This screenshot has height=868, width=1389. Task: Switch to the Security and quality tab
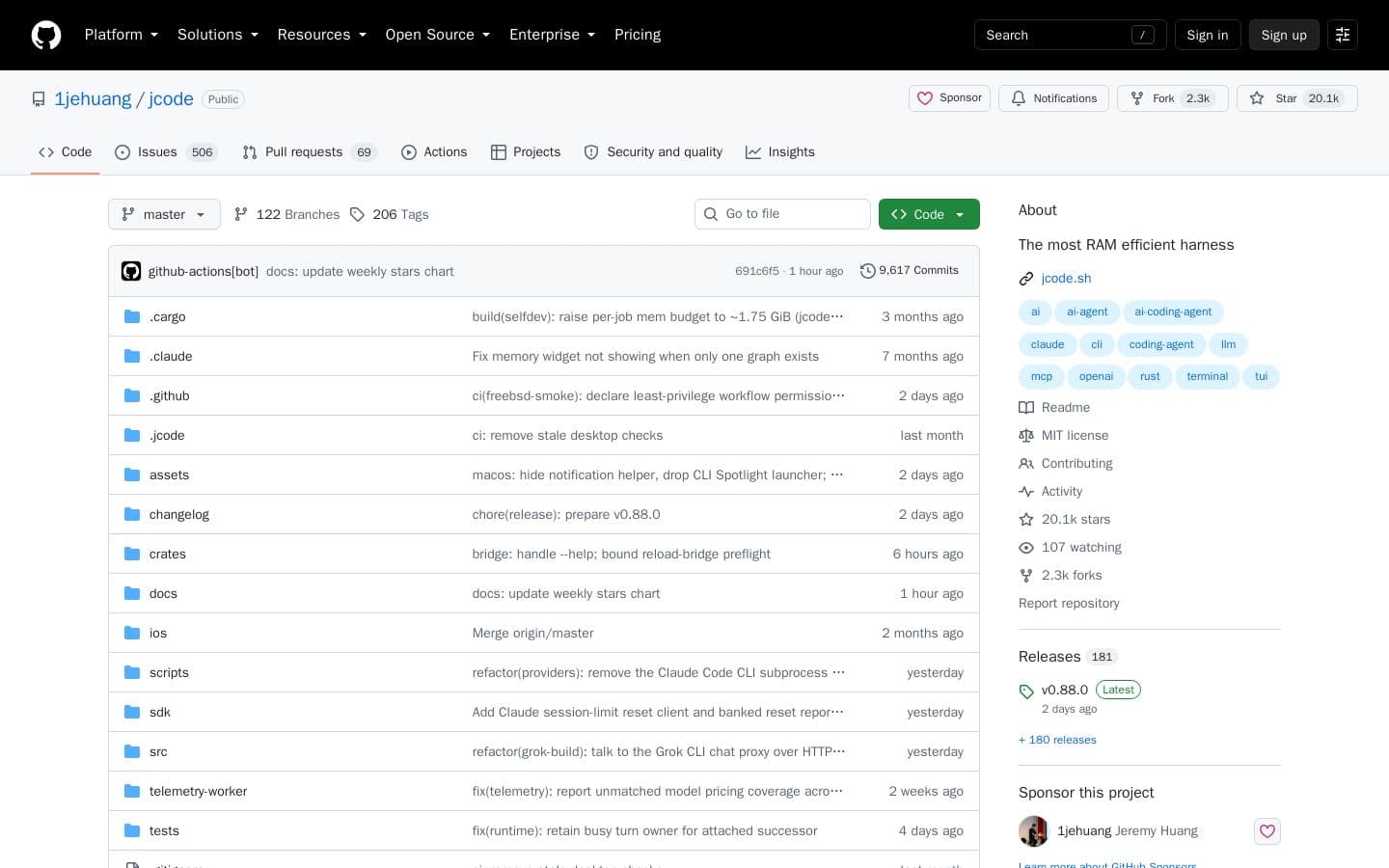click(x=653, y=152)
